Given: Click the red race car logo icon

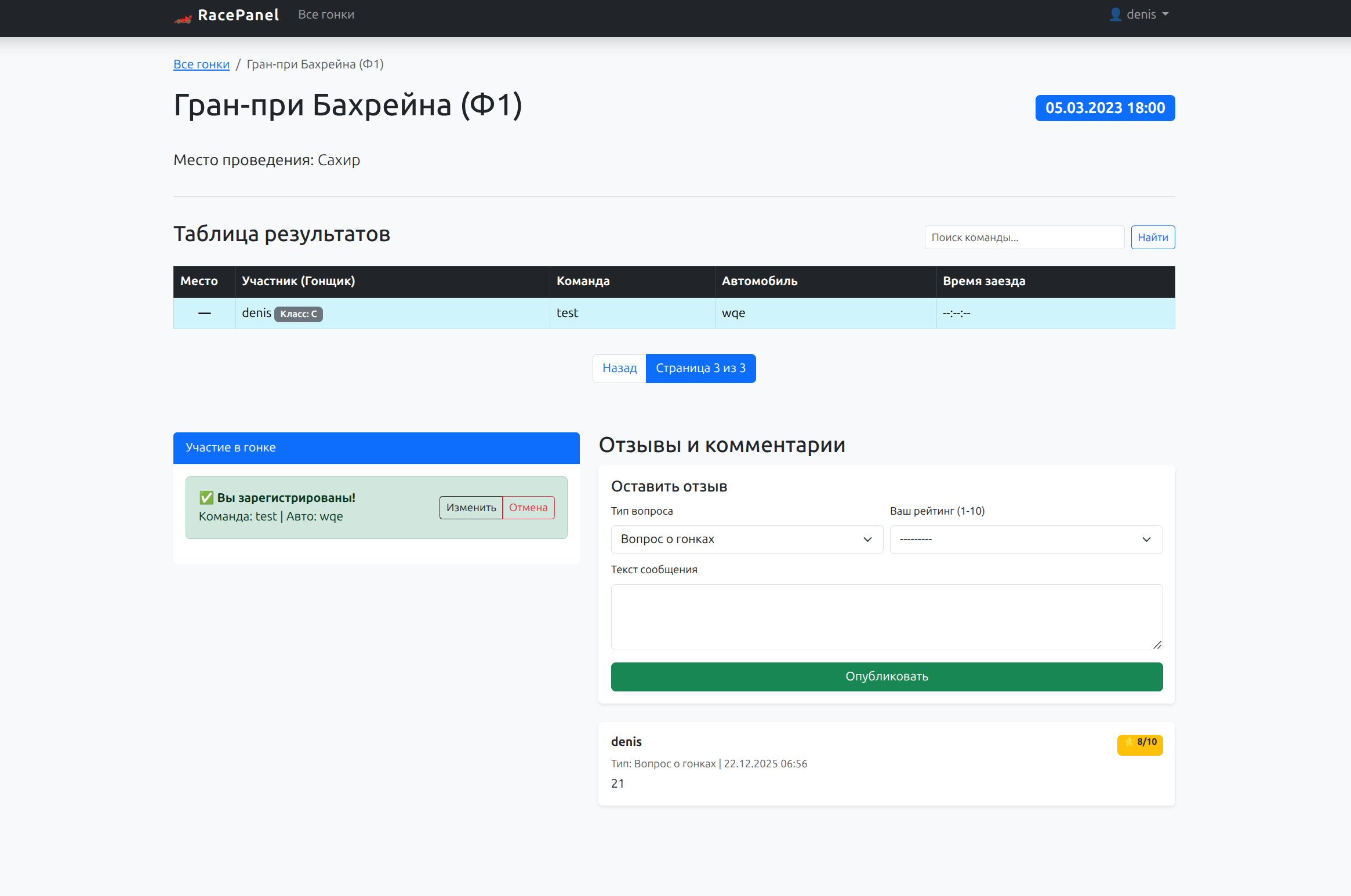Looking at the screenshot, I should (183, 19).
